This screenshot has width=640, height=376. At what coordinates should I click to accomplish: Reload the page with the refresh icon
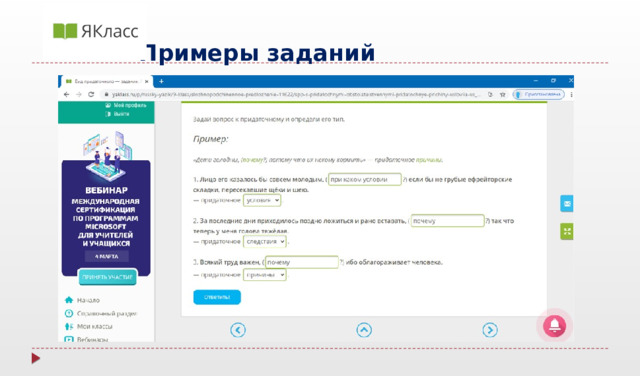pyautogui.click(x=91, y=94)
